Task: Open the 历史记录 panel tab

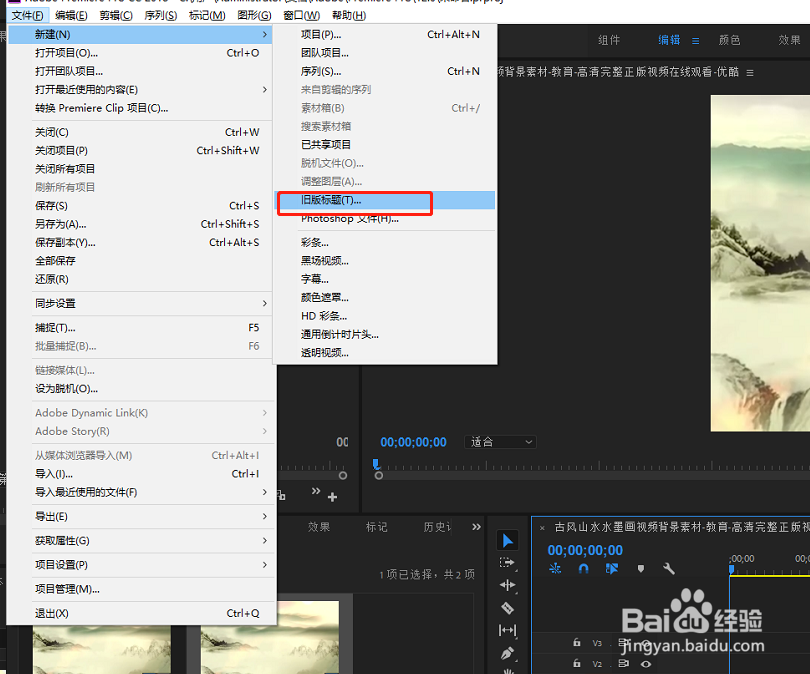Action: click(437, 527)
